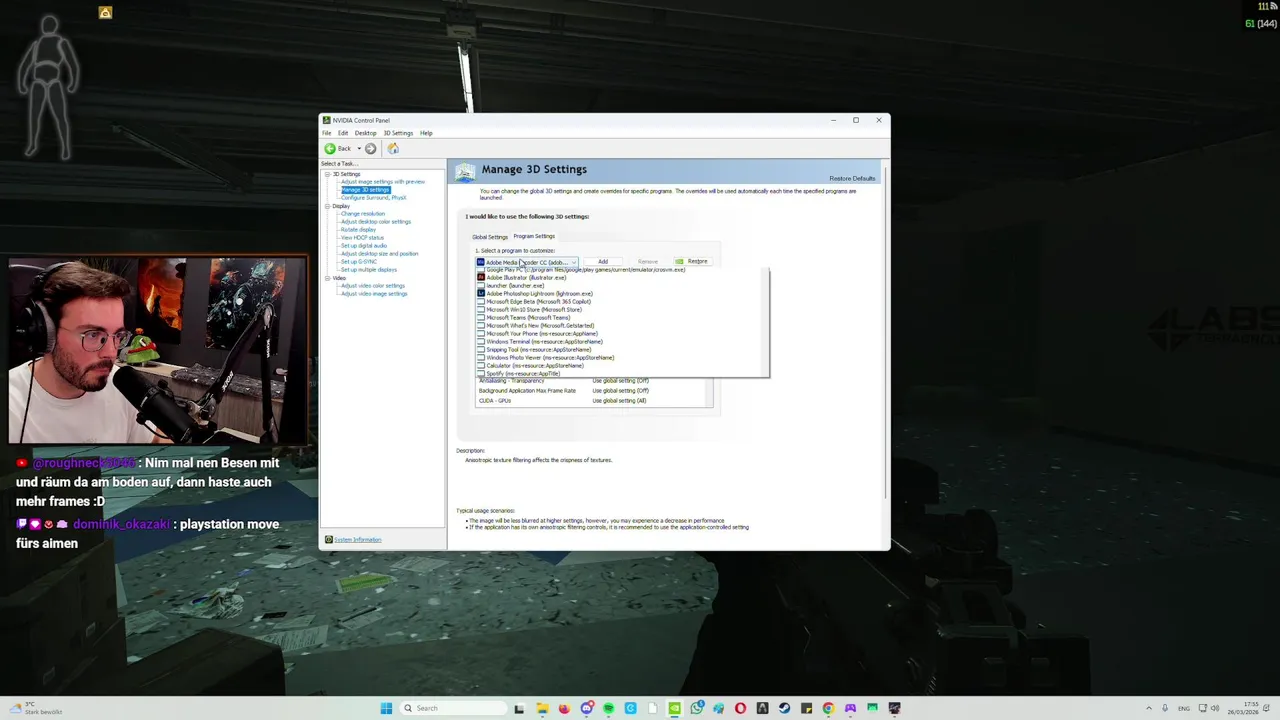
Task: Click the System Information icon
Action: (328, 539)
